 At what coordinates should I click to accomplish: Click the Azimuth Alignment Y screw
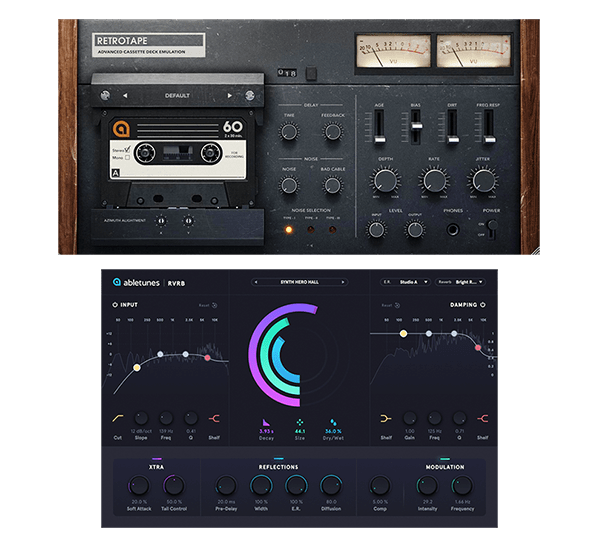[188, 221]
